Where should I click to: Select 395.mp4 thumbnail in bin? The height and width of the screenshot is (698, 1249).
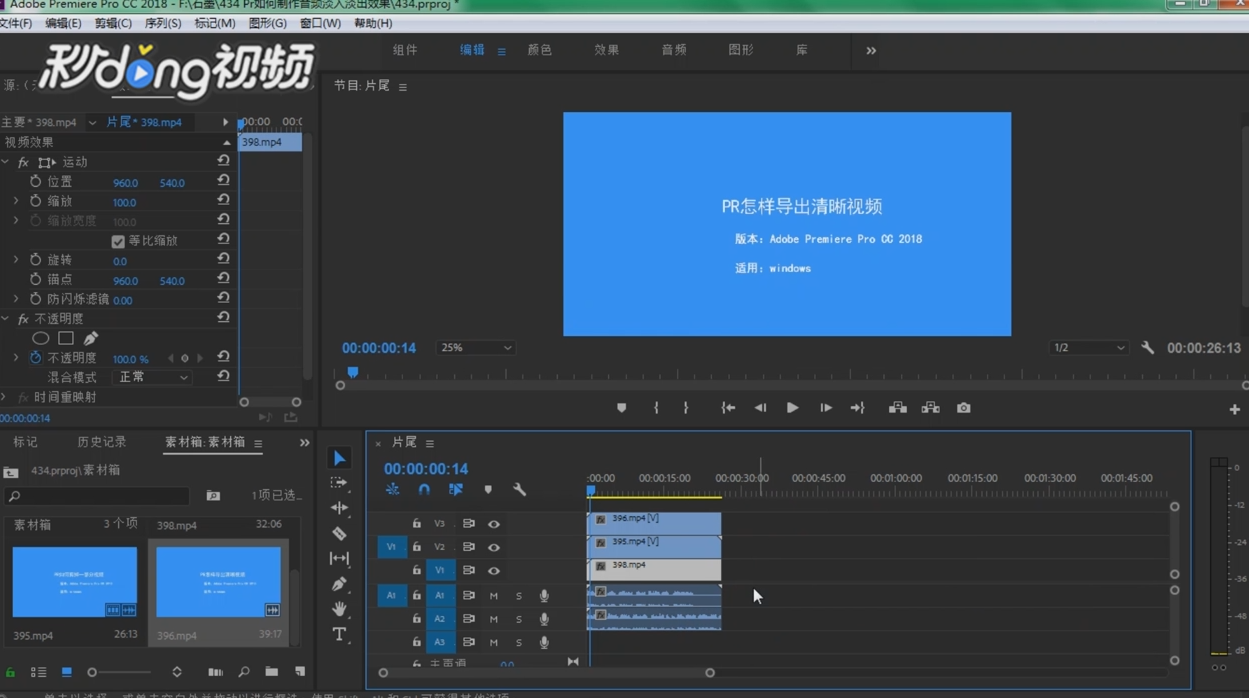(75, 582)
